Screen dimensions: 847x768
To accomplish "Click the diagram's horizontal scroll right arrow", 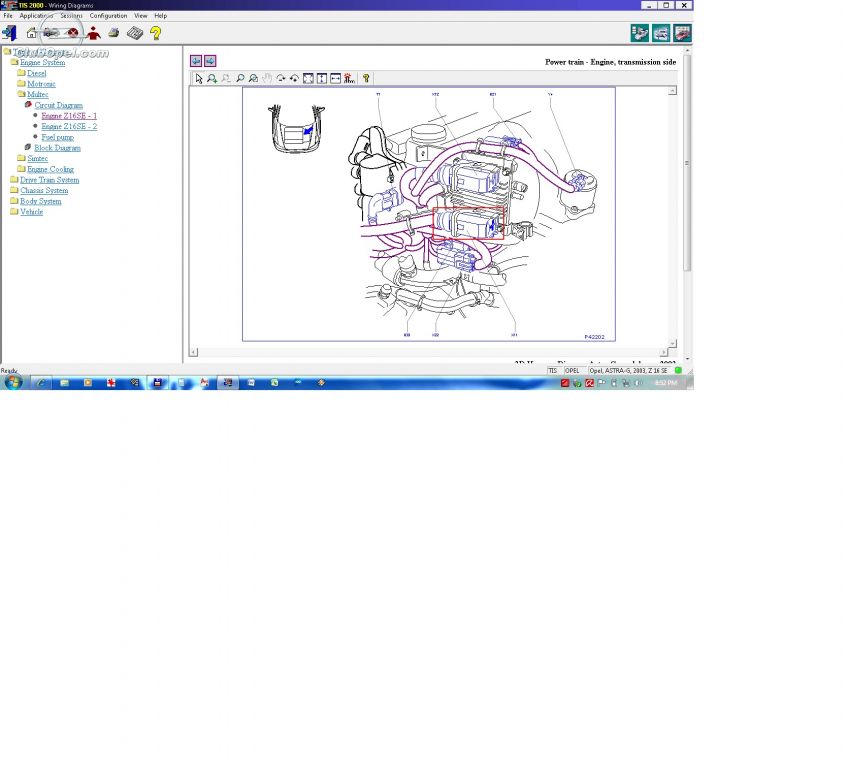I will tap(664, 352).
